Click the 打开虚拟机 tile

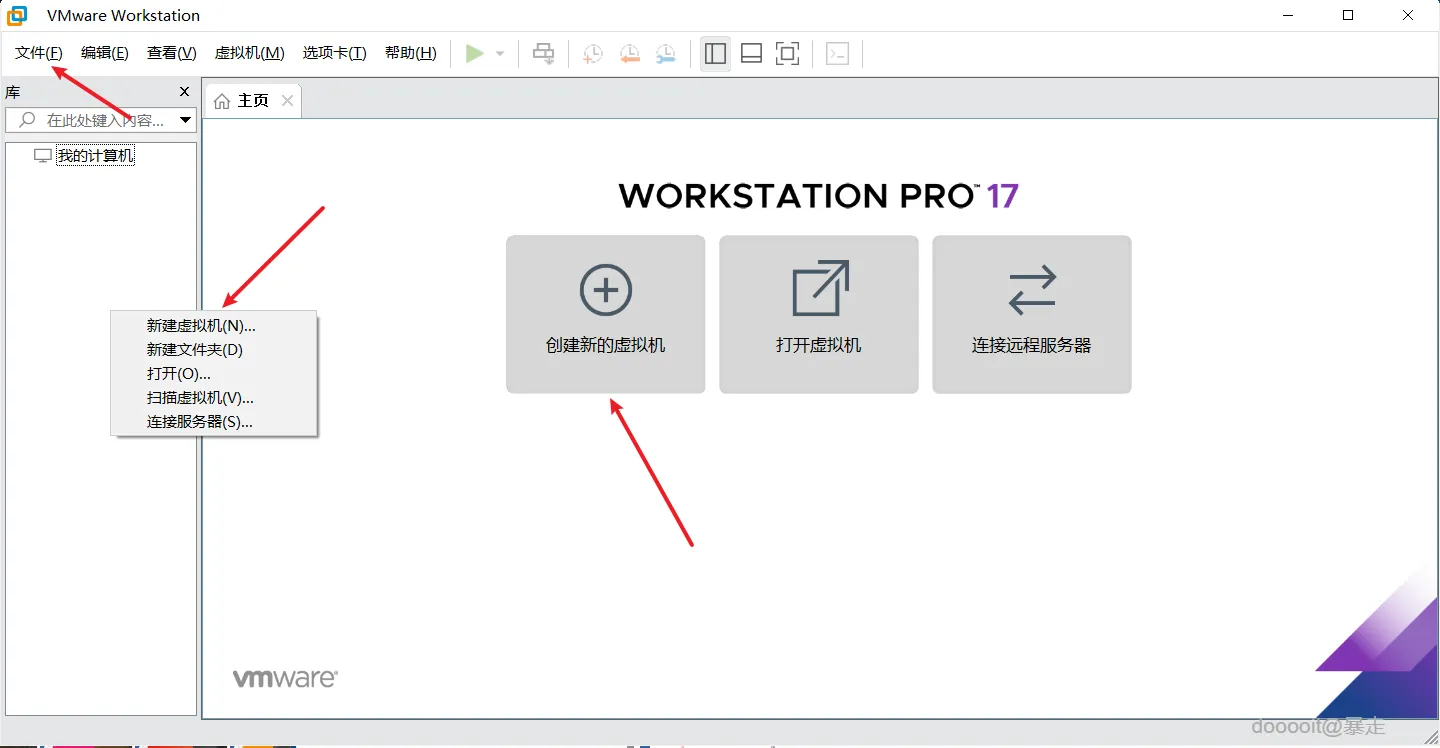(x=818, y=314)
